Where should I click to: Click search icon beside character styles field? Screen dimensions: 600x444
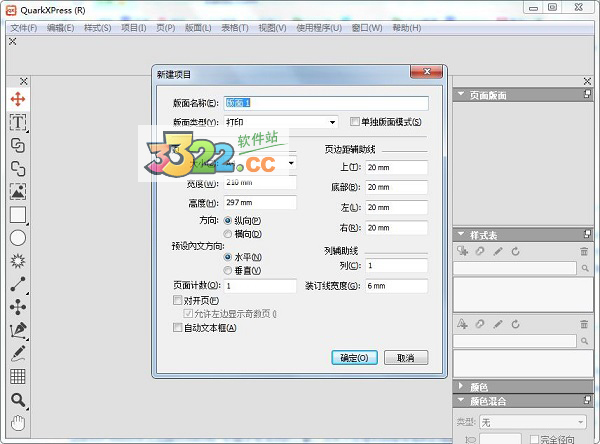pos(585,341)
